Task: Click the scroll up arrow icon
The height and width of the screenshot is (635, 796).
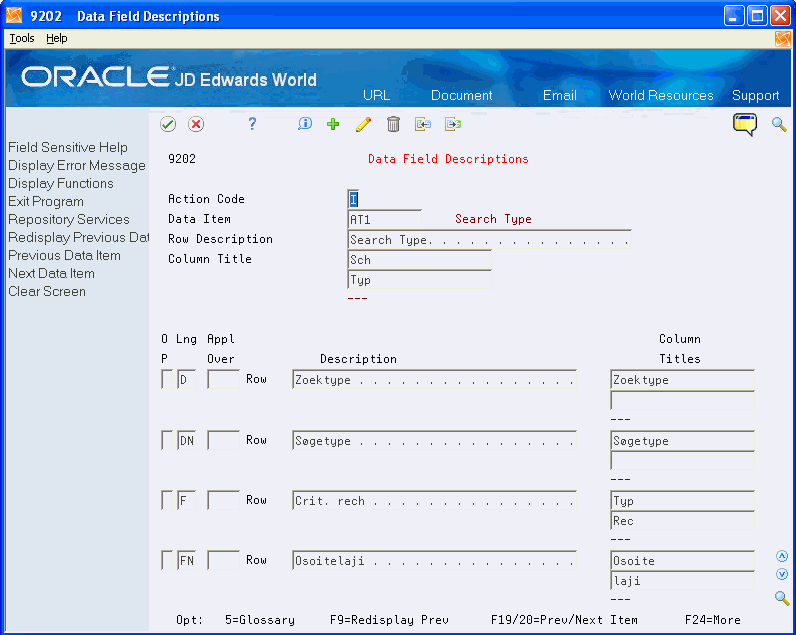Action: 782,556
